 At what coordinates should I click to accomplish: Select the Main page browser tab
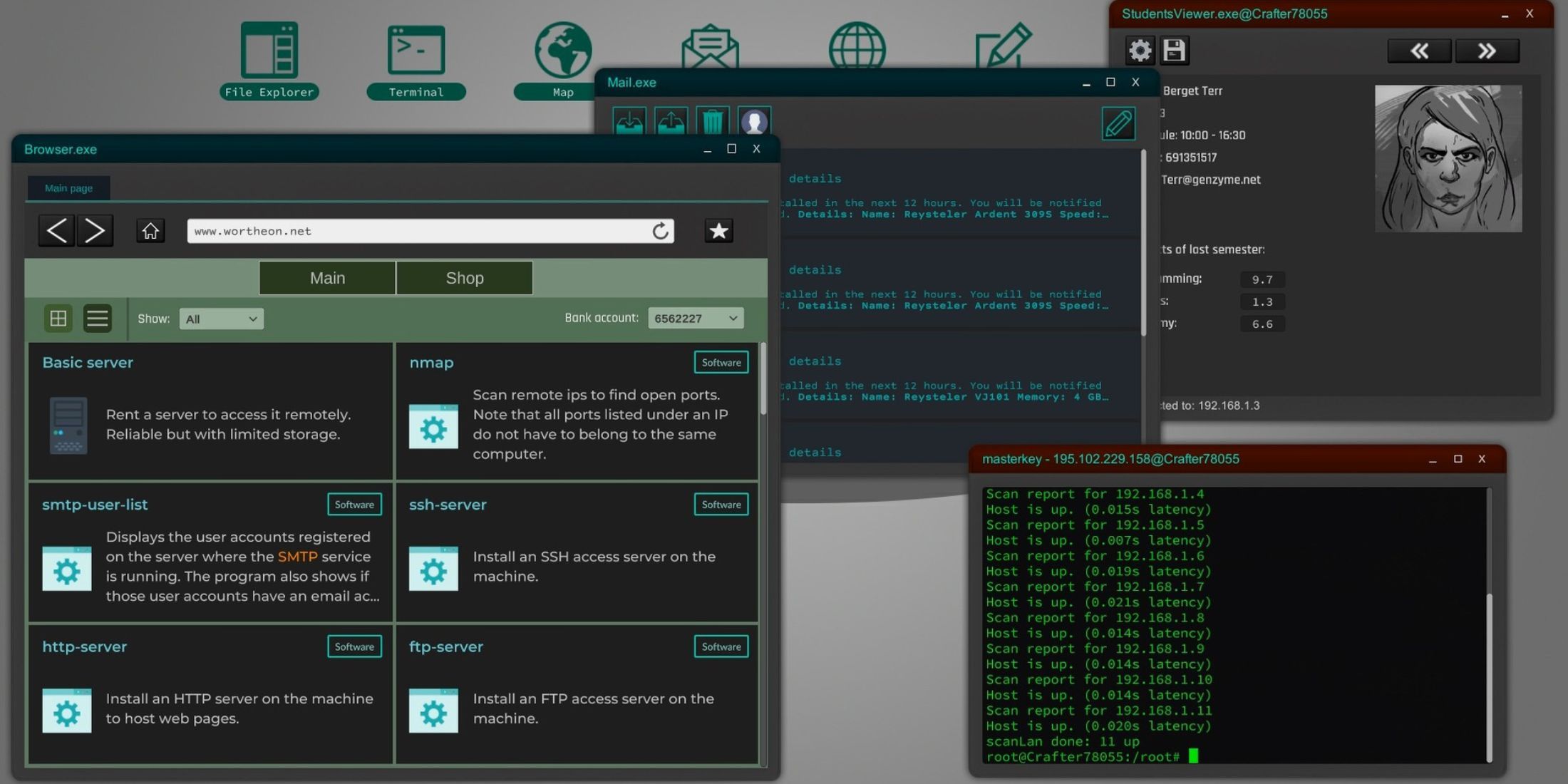pyautogui.click(x=68, y=188)
